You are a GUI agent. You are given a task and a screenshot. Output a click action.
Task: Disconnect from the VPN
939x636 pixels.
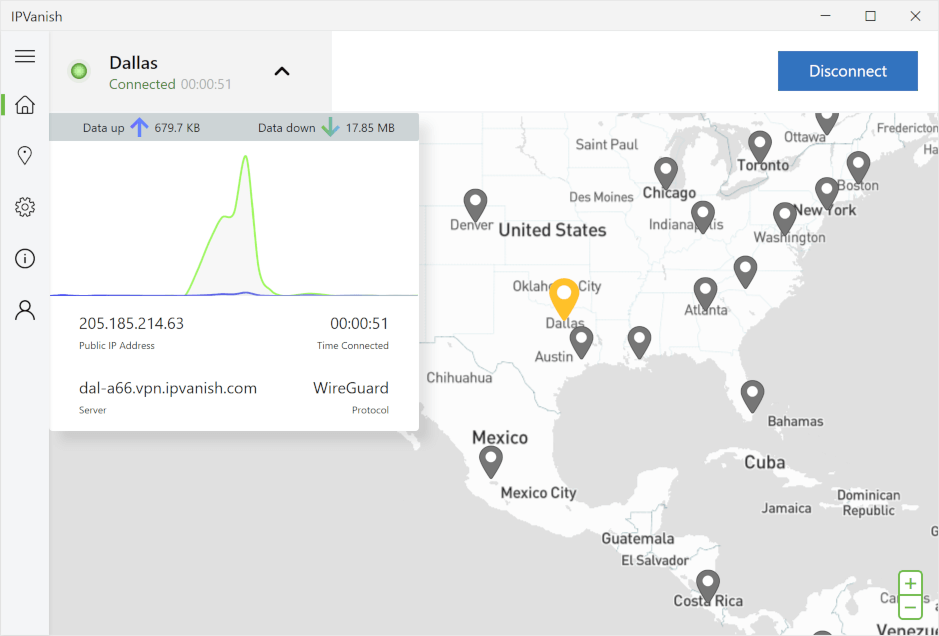(847, 71)
